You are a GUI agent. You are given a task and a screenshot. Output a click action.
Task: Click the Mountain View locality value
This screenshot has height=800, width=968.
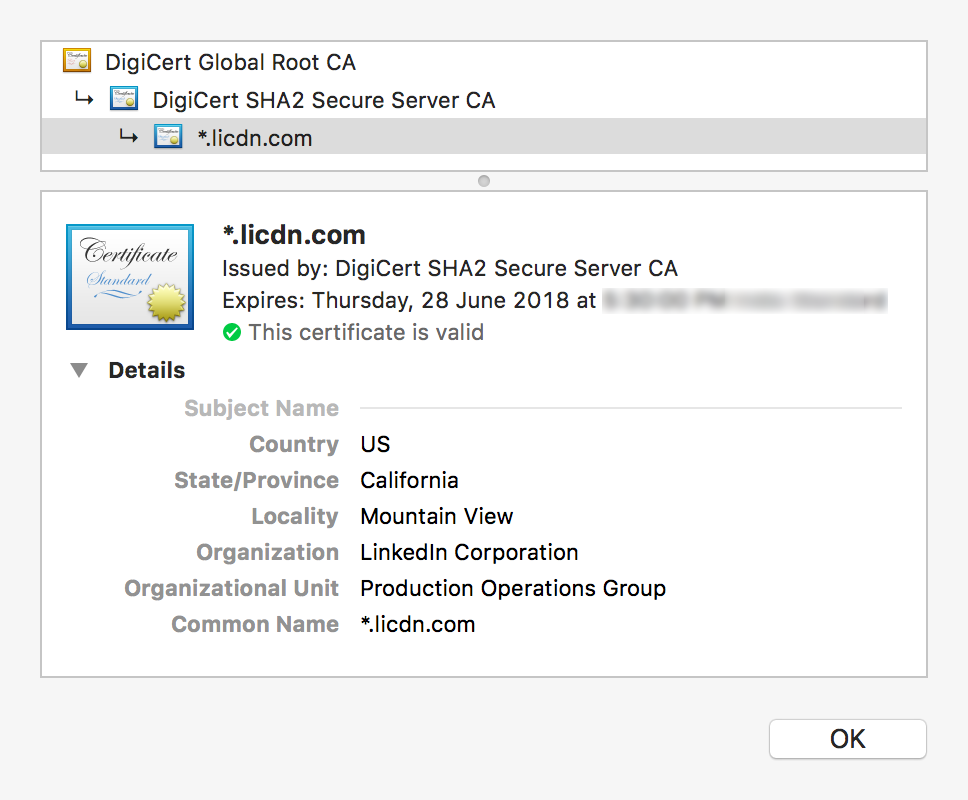click(436, 516)
